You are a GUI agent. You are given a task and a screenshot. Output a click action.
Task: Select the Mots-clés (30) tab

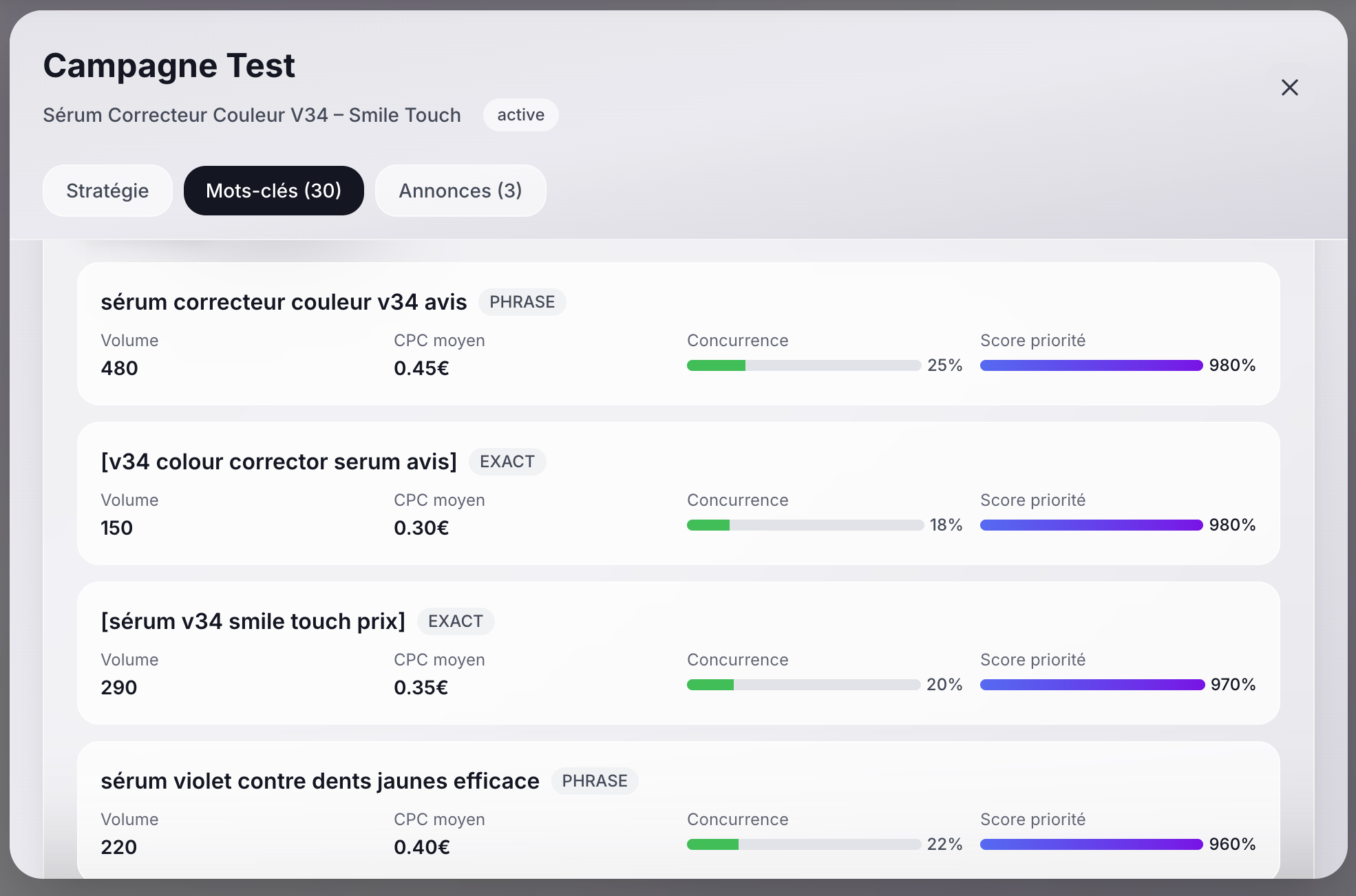[x=273, y=191]
